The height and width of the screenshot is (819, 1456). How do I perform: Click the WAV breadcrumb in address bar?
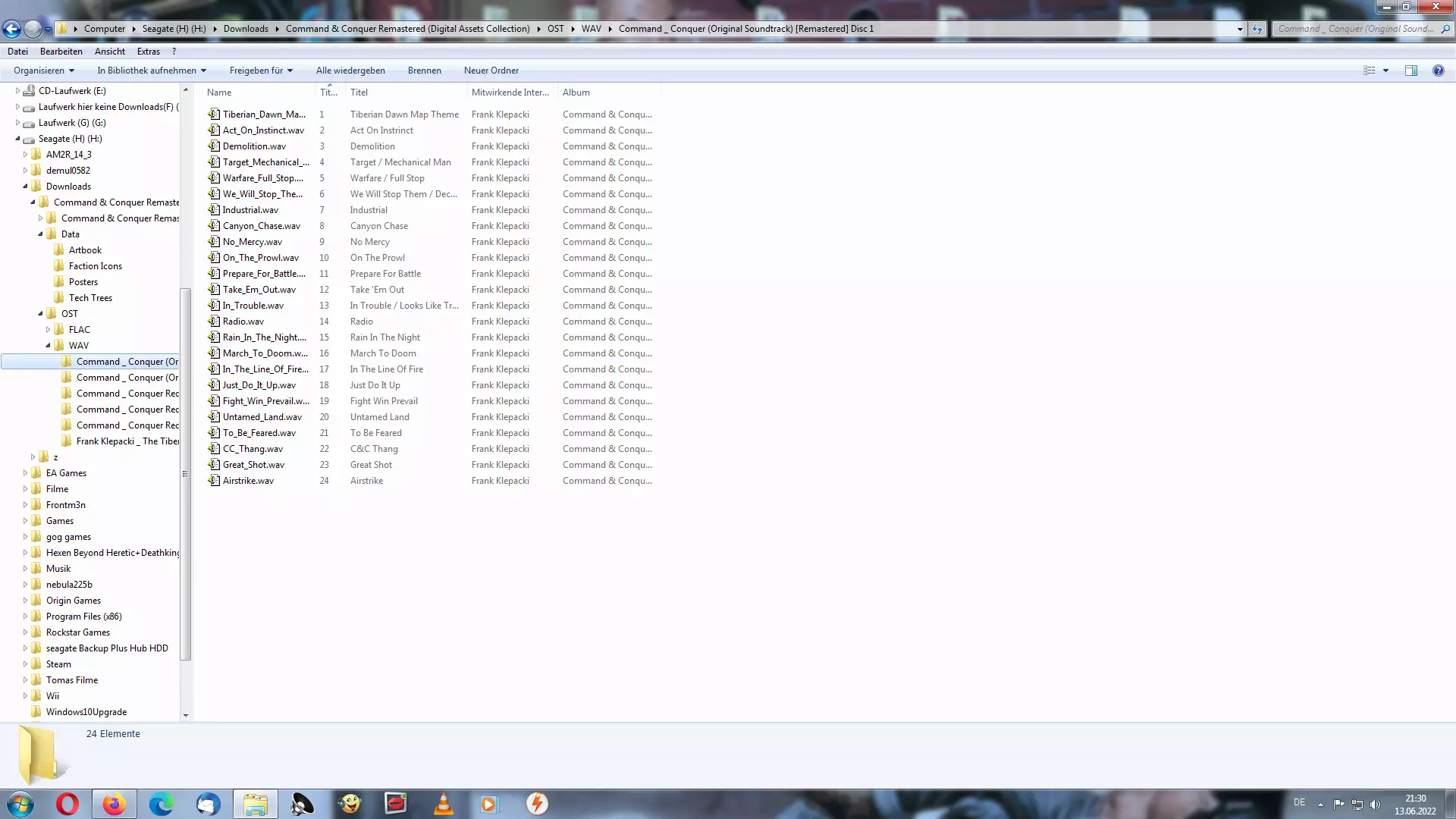click(x=591, y=29)
